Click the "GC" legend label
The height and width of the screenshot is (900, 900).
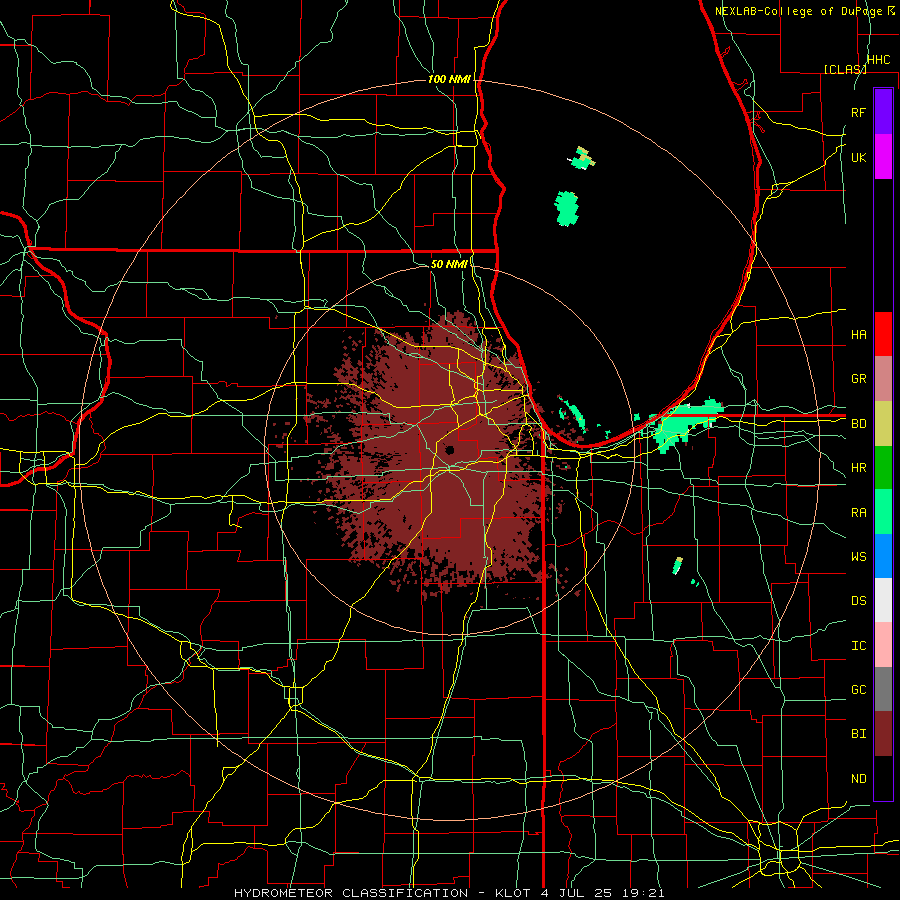859,690
